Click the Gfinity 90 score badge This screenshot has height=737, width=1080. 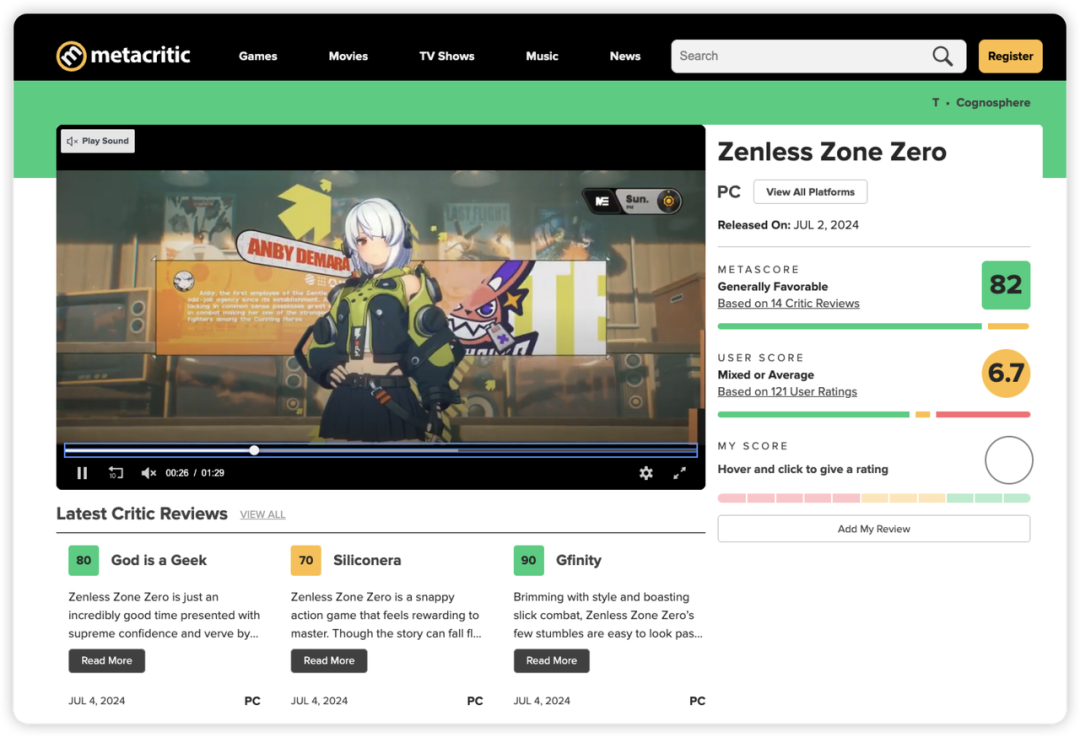tap(529, 561)
